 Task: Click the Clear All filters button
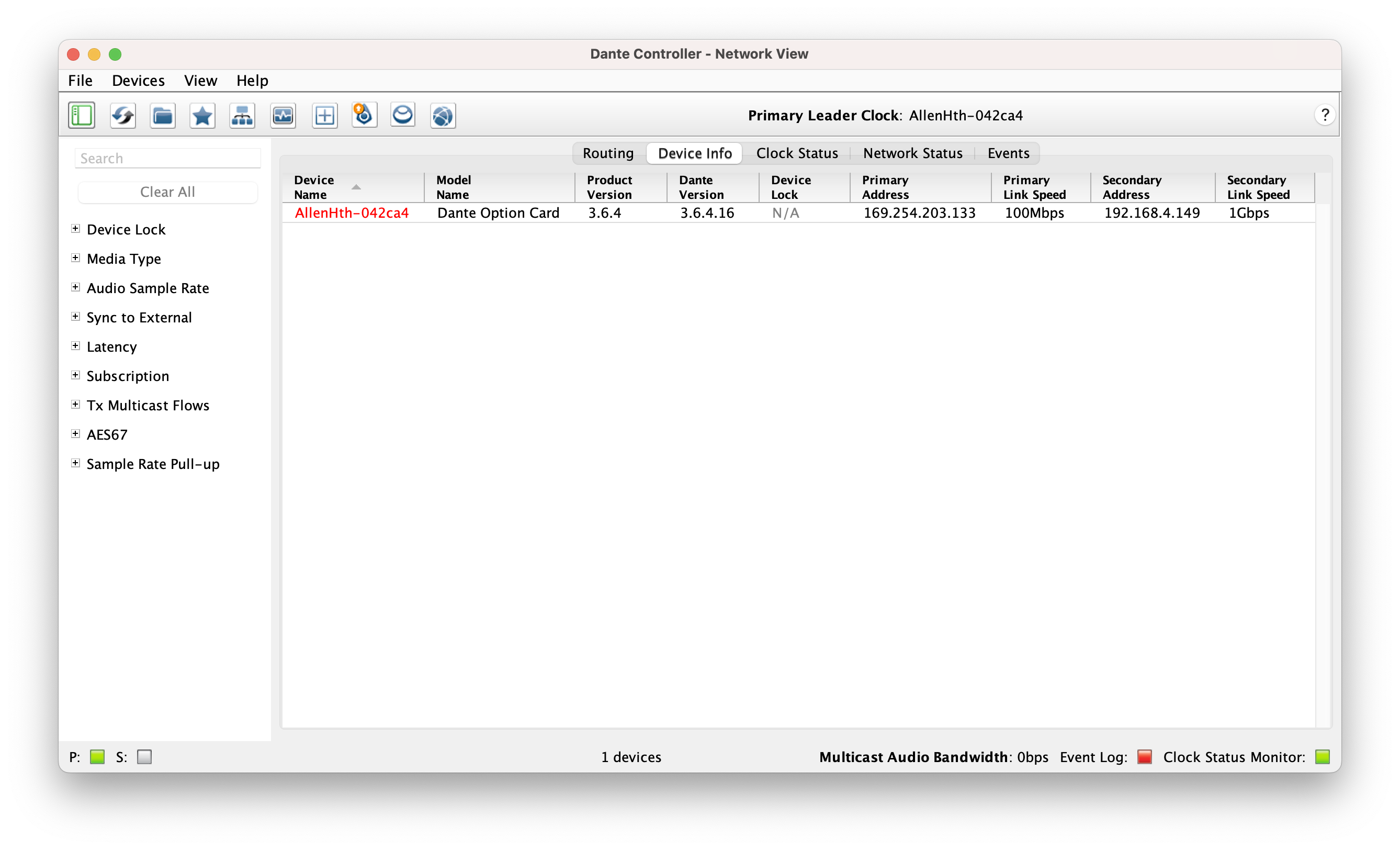(167, 192)
